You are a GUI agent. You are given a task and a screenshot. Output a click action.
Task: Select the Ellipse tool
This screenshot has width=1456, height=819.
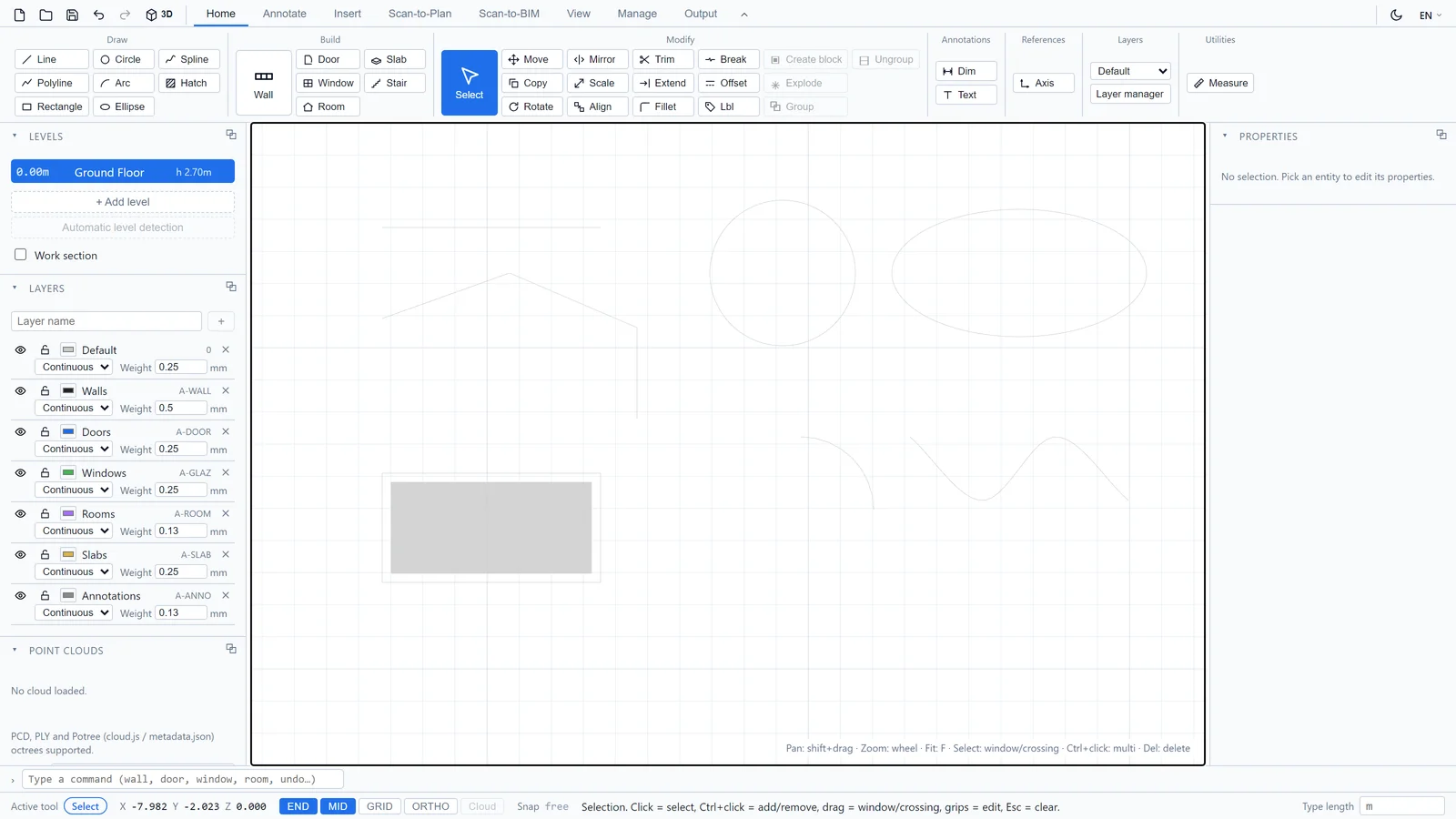pyautogui.click(x=123, y=106)
